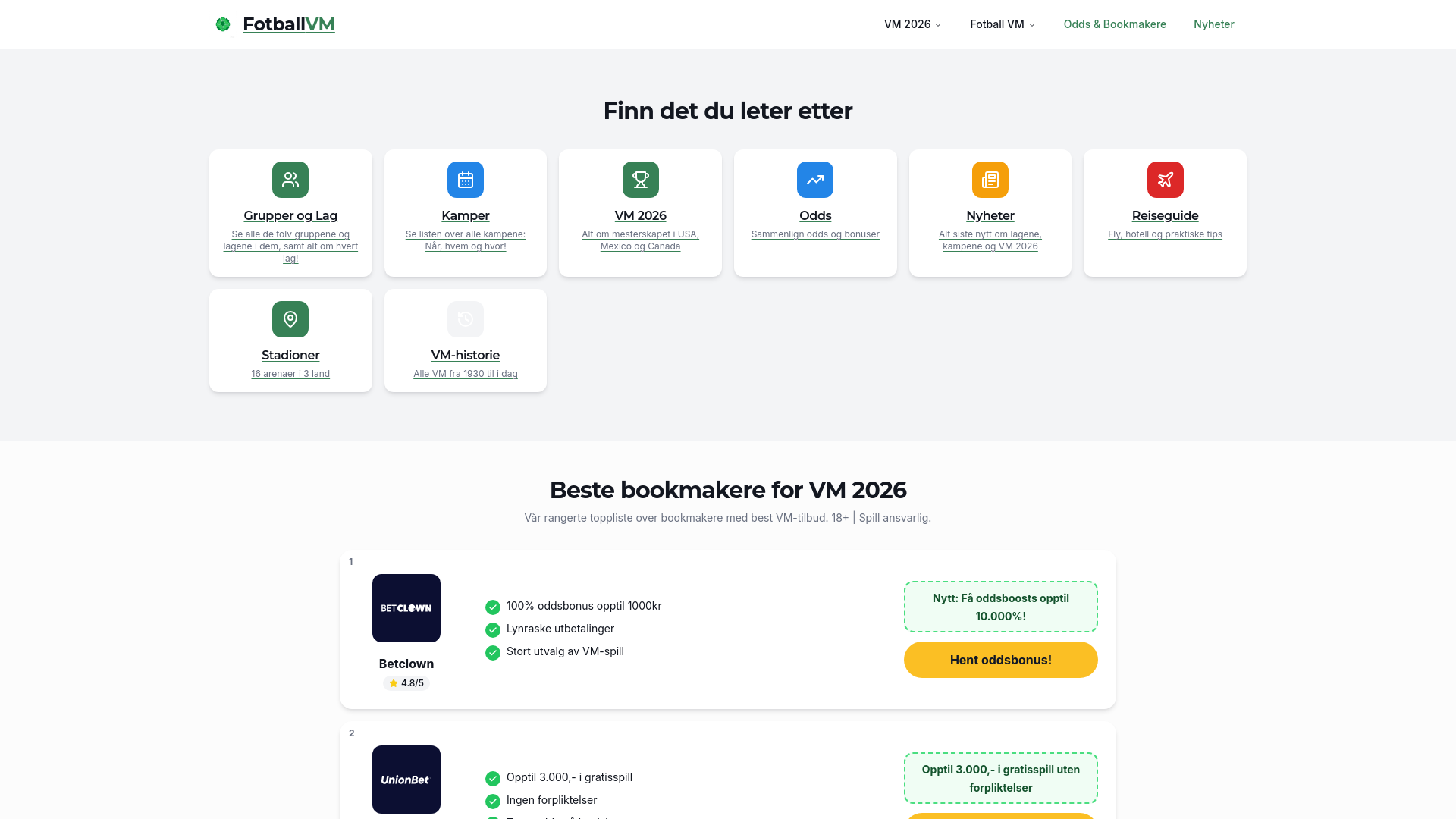
Task: Open Odds & Bookmakere in navigation
Action: point(1115,24)
